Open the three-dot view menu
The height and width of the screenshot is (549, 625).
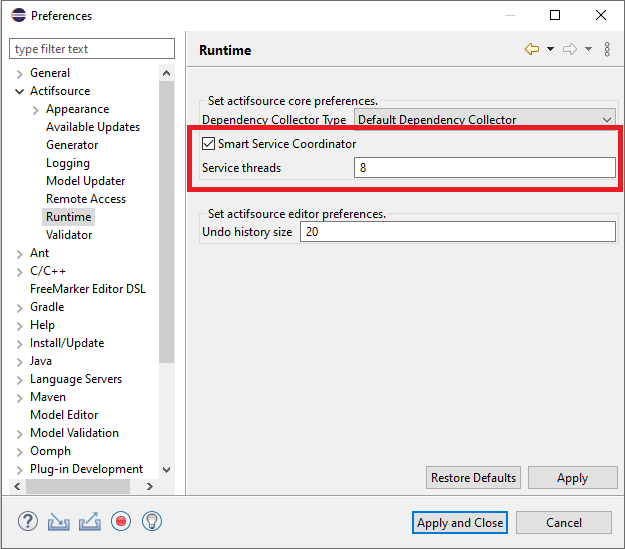(607, 50)
